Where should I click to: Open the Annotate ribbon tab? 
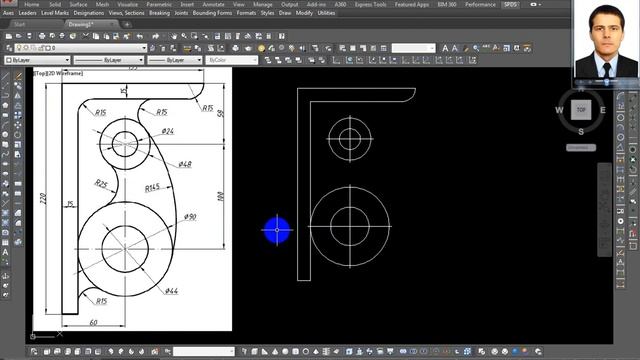213,4
